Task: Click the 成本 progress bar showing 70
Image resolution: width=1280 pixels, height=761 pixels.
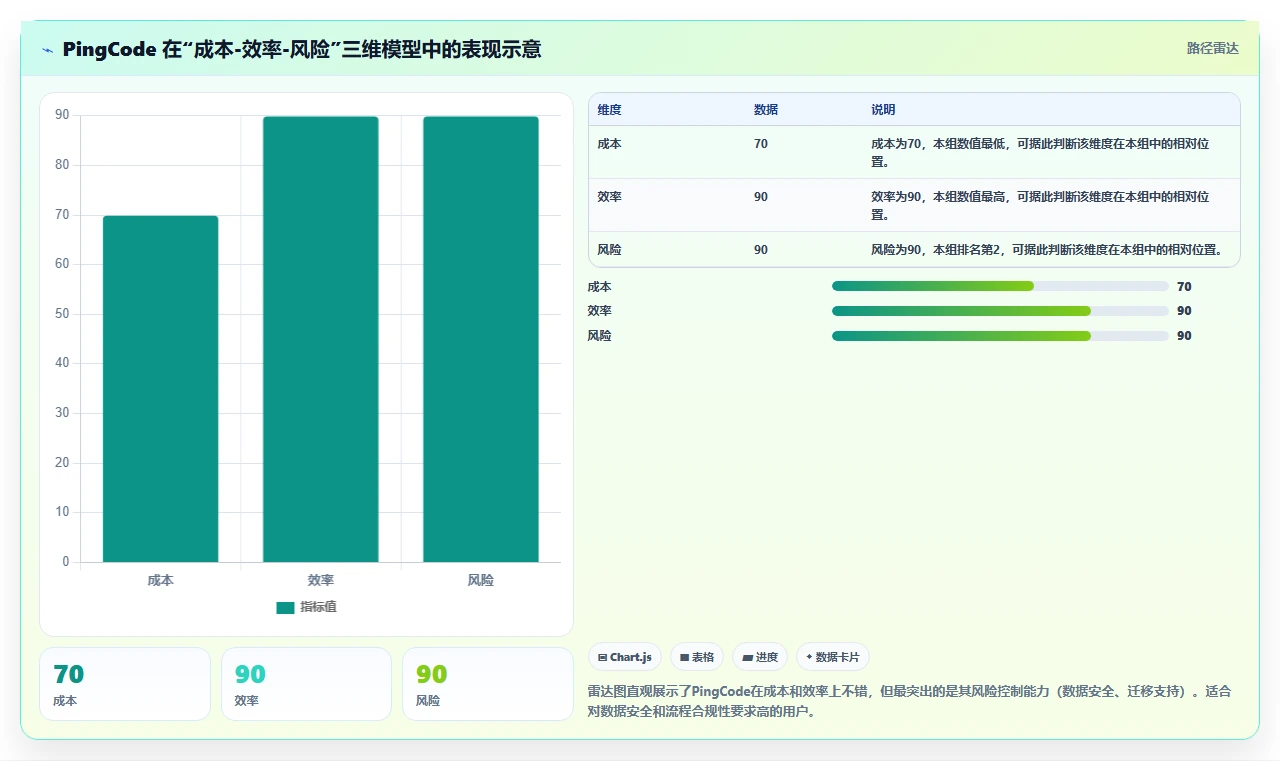Action: coord(1000,286)
